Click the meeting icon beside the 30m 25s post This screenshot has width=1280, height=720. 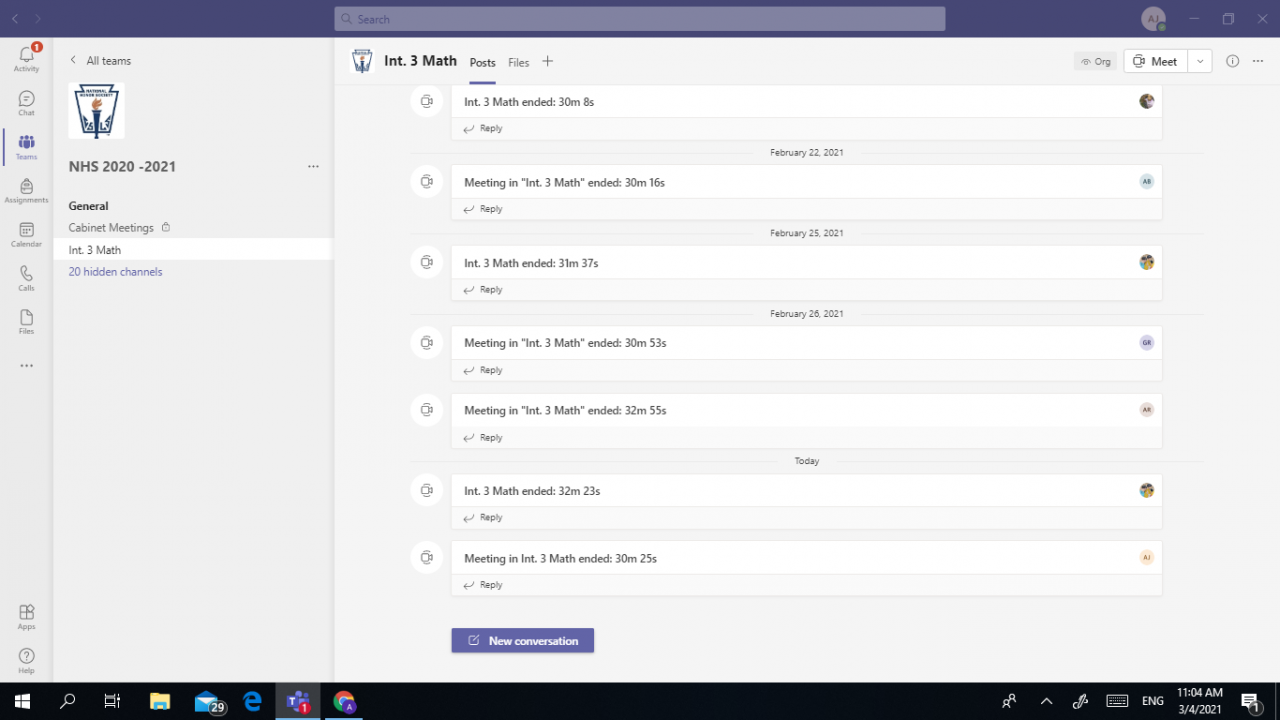point(427,557)
